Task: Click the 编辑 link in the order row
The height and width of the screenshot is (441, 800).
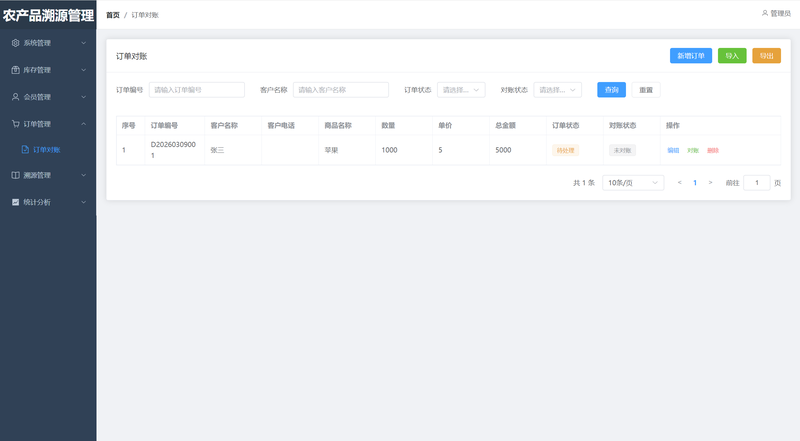Action: coord(673,150)
